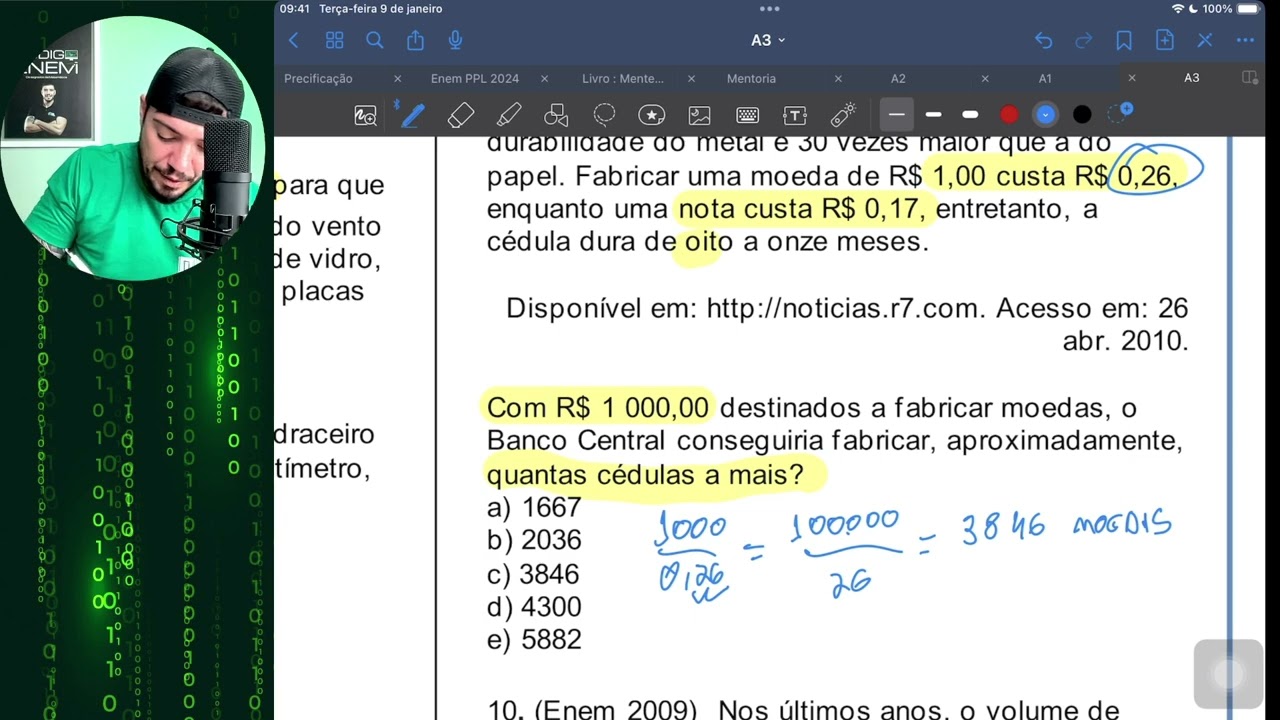The image size is (1280, 720).
Task: Close the Mentoria tab
Action: pos(838,78)
